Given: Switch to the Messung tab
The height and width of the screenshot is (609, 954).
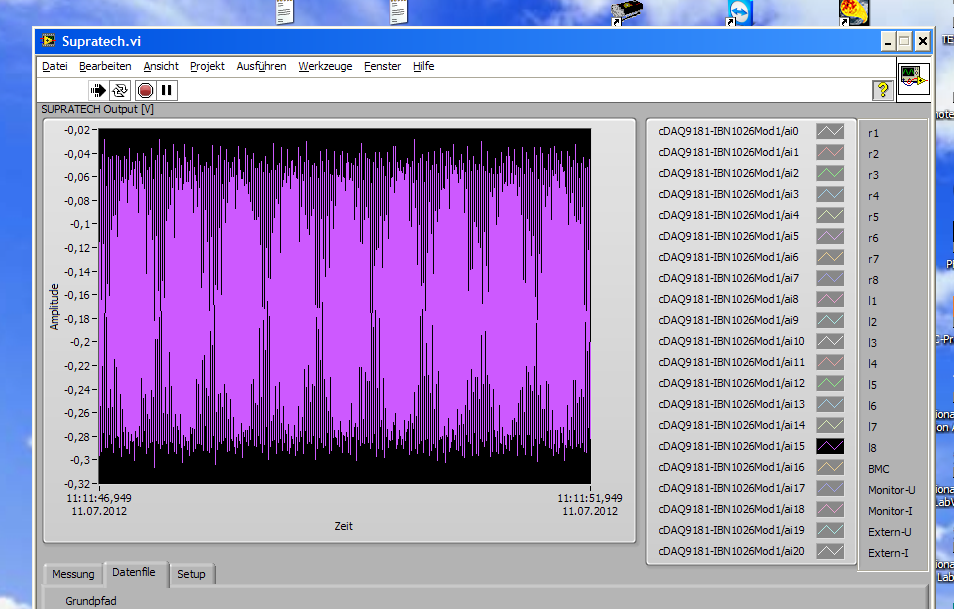Looking at the screenshot, I should tap(73, 574).
